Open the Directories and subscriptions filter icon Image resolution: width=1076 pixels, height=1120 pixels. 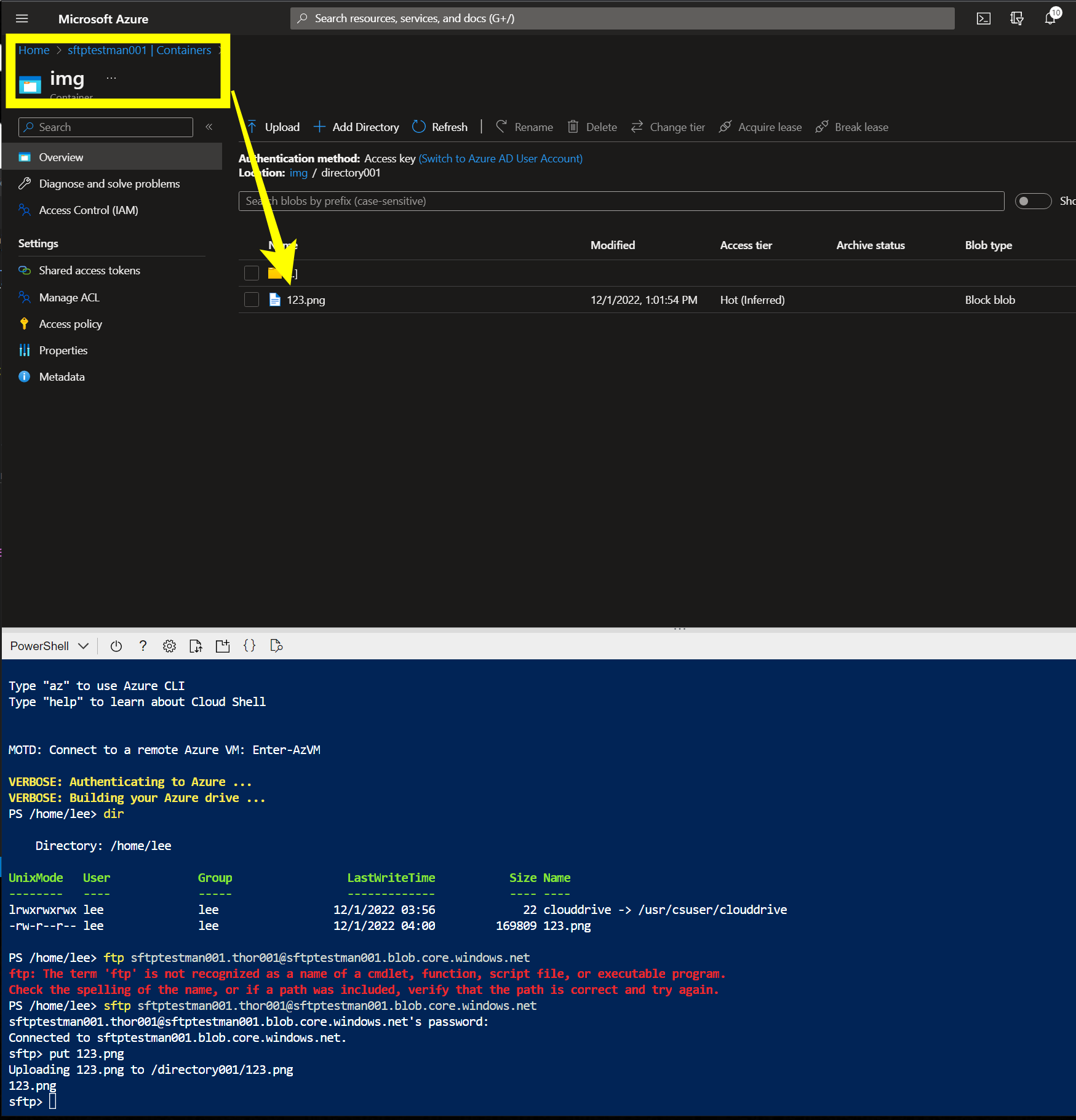point(1017,18)
